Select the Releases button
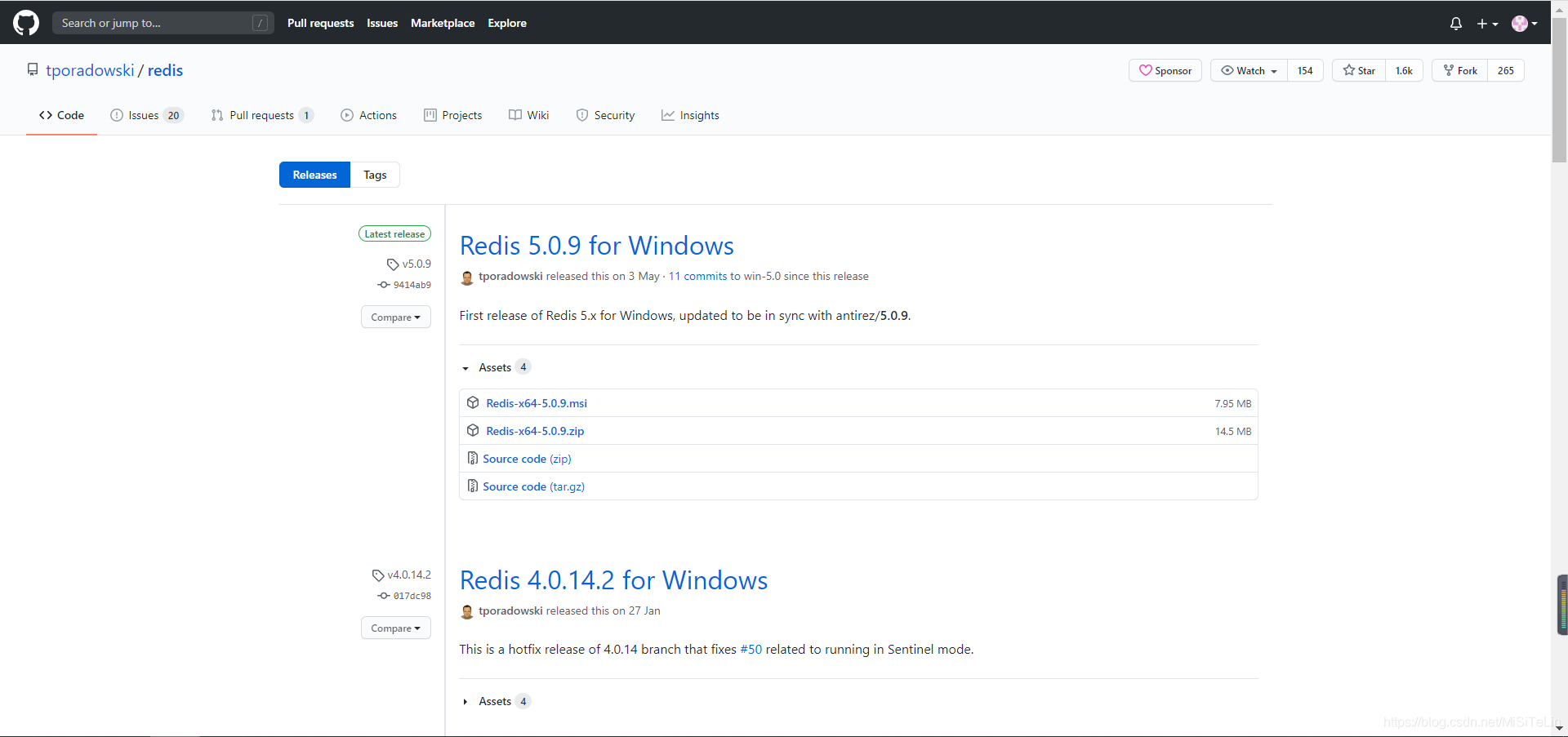The image size is (1568, 737). click(314, 175)
